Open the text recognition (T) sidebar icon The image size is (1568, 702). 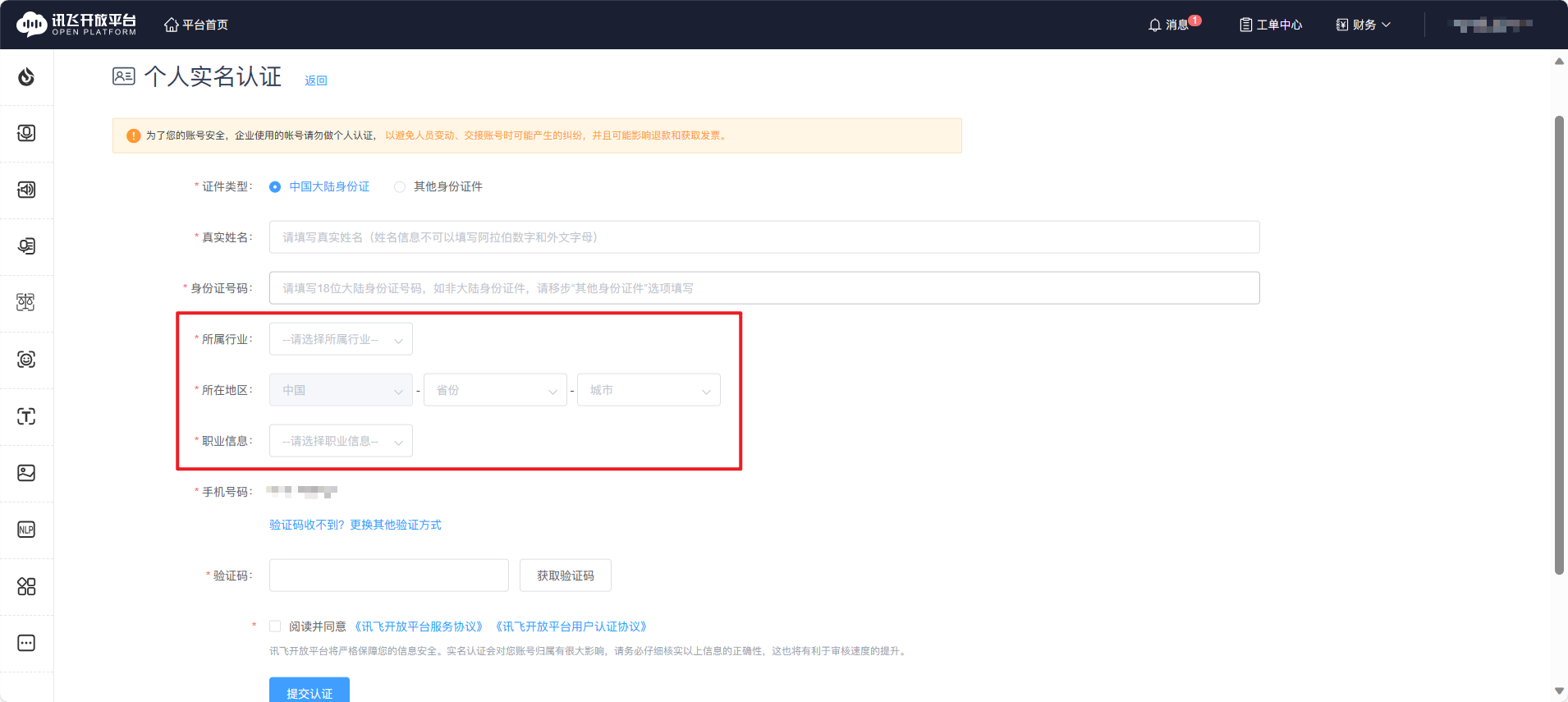click(x=26, y=416)
